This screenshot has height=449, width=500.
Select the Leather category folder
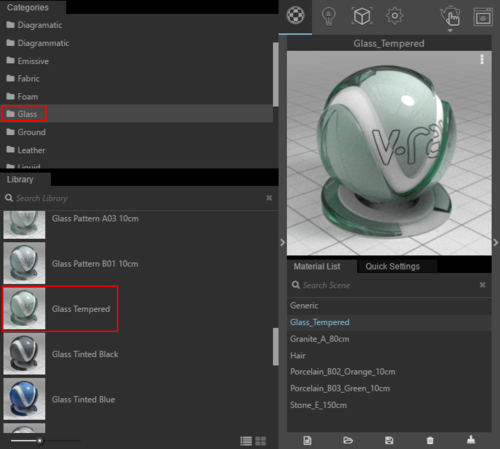26,150
